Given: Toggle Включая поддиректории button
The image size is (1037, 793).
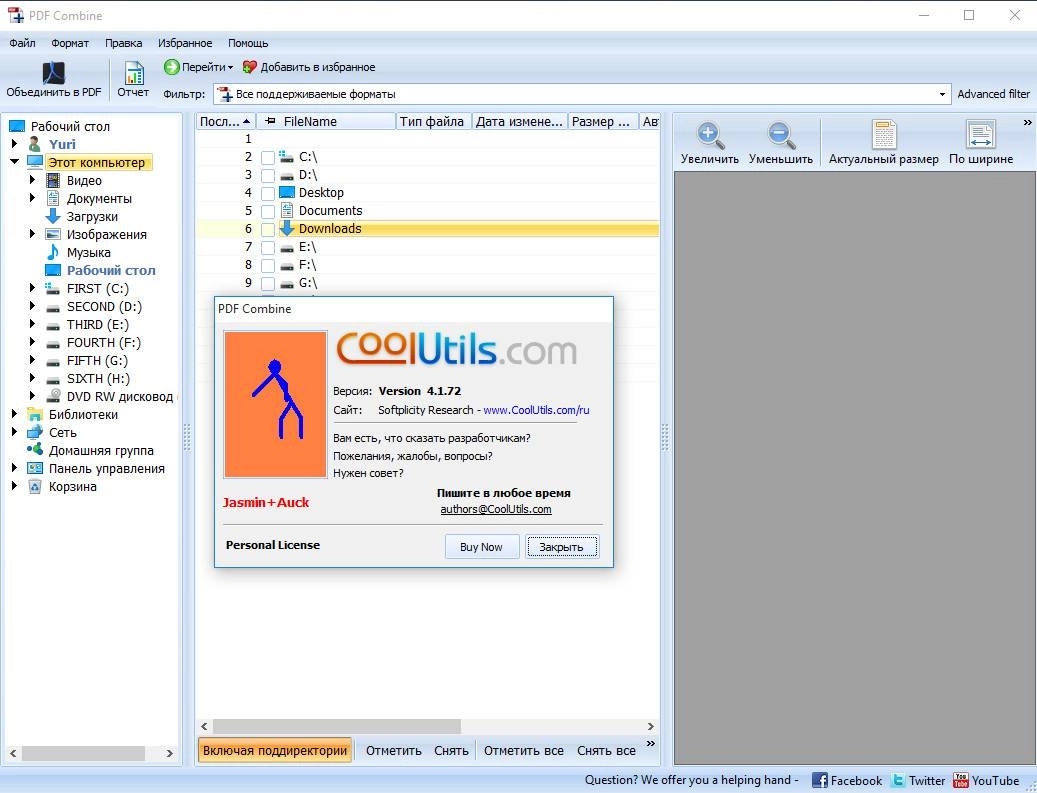Looking at the screenshot, I should (274, 751).
